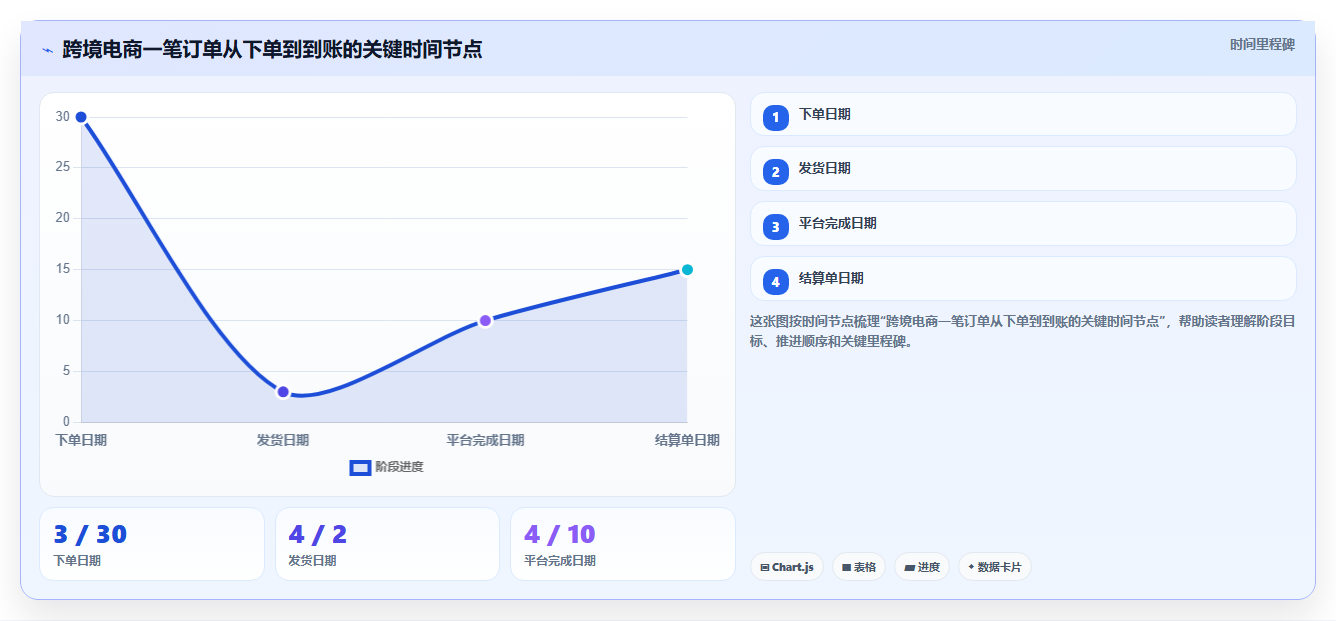Click the number 4 badge for 结算单日期
This screenshot has height=621, width=1336.
pos(775,282)
